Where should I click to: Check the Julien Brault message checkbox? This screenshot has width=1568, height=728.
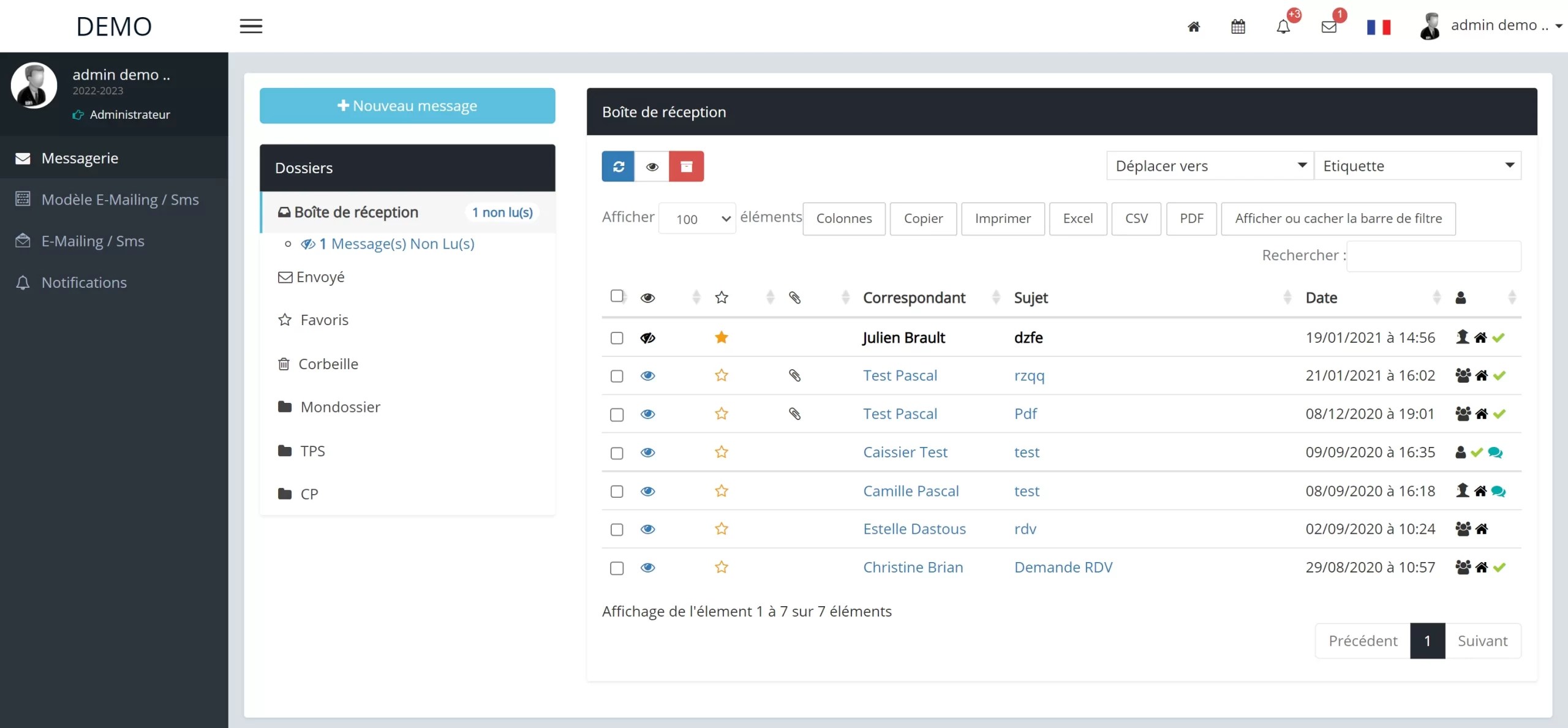[x=617, y=338]
